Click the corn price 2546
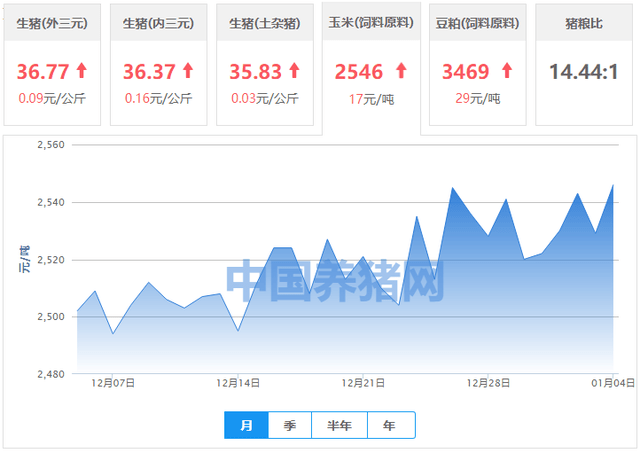Screen dimensions: 640x453 click(359, 72)
